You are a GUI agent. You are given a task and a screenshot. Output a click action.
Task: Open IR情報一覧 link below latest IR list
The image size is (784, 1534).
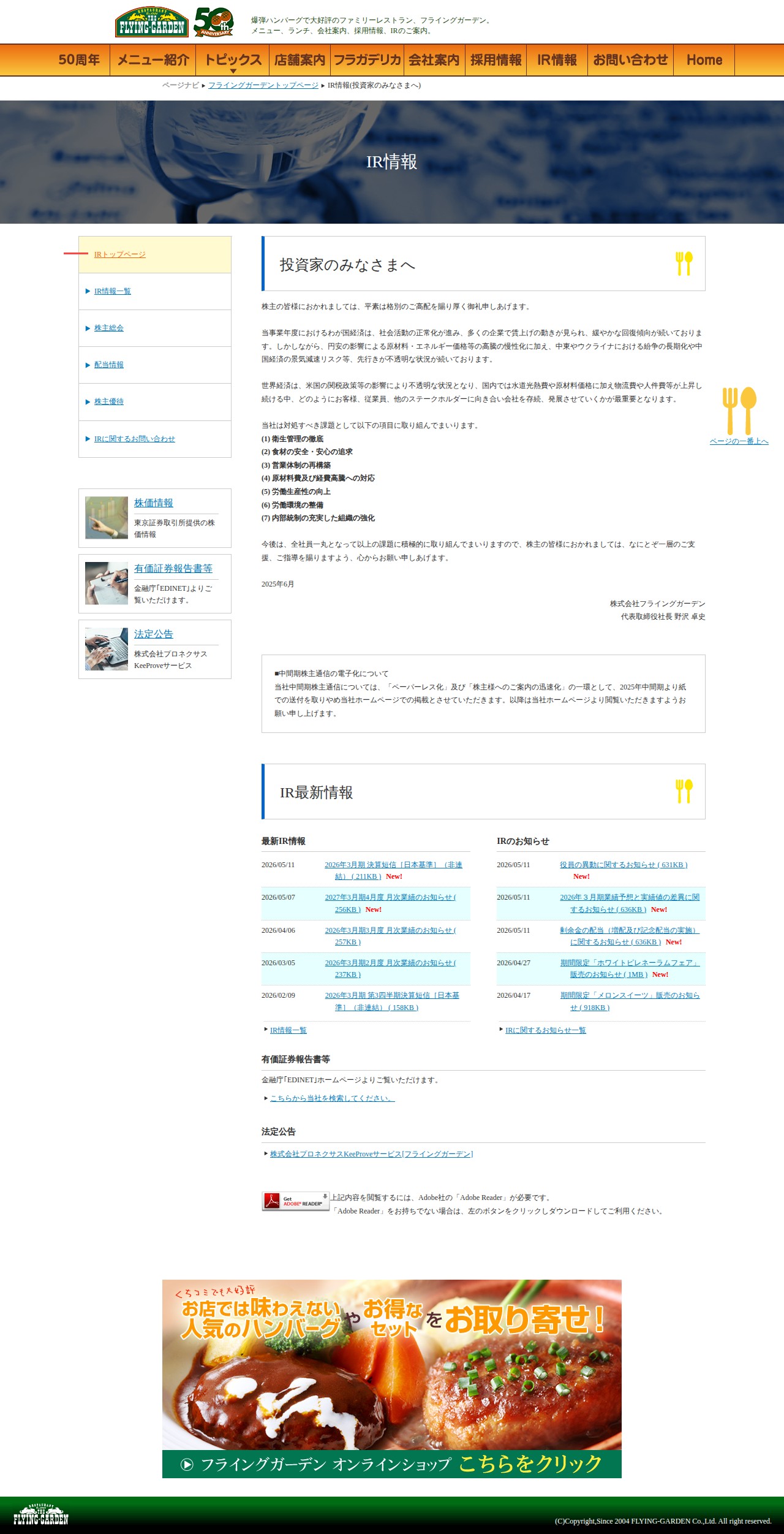click(288, 1030)
